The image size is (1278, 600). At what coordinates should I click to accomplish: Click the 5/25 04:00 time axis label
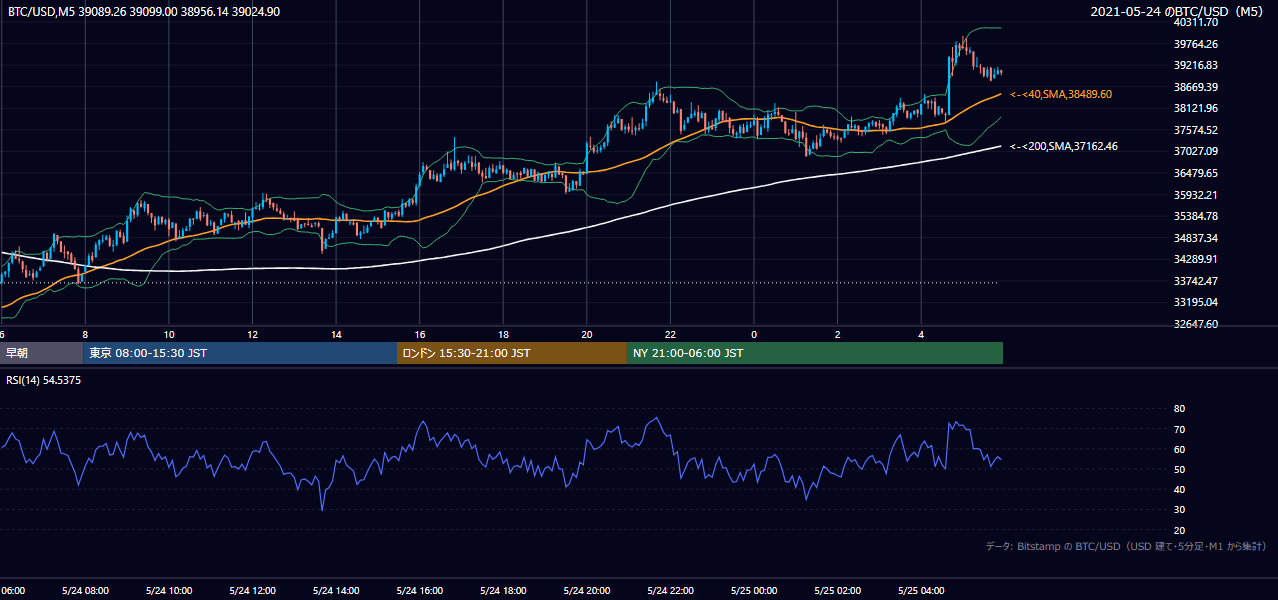921,591
